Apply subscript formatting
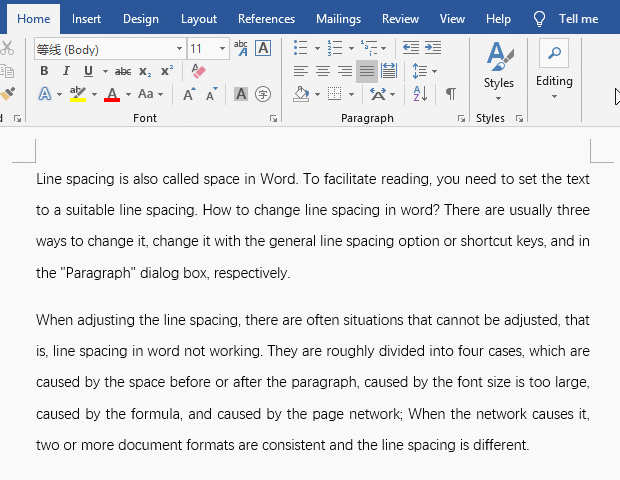 click(x=145, y=72)
